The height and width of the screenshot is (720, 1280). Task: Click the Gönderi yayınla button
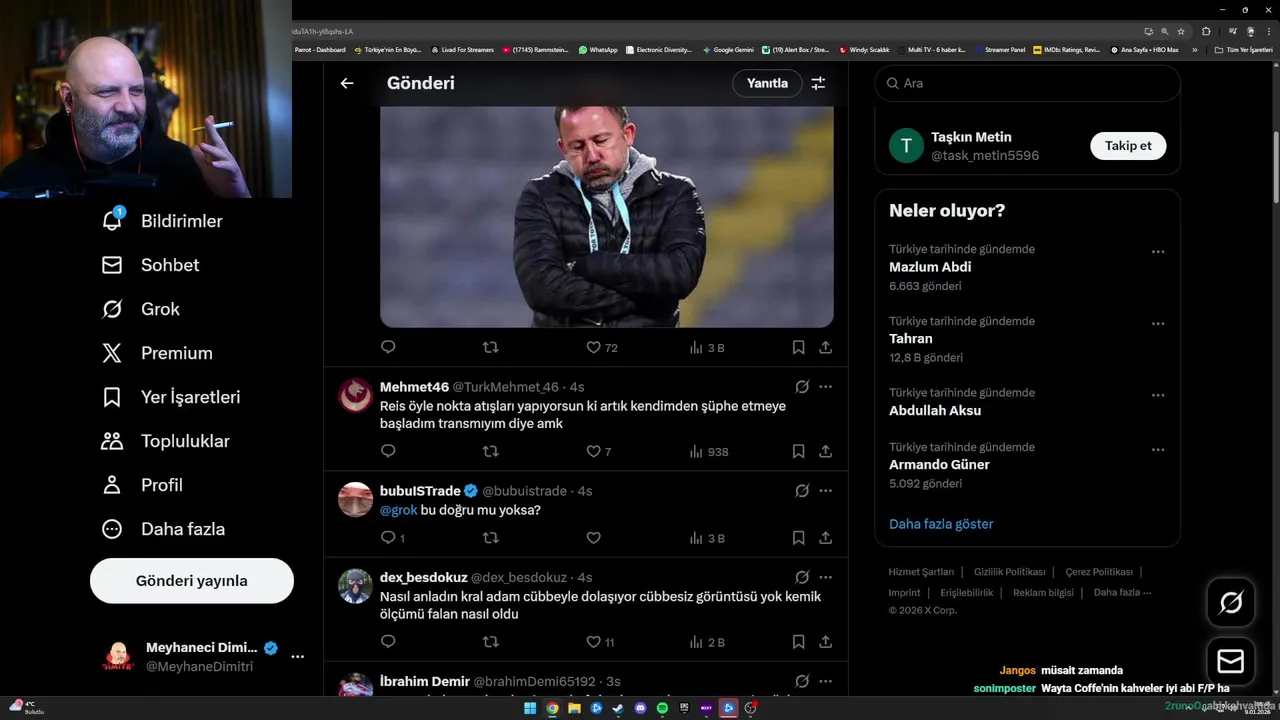click(192, 581)
